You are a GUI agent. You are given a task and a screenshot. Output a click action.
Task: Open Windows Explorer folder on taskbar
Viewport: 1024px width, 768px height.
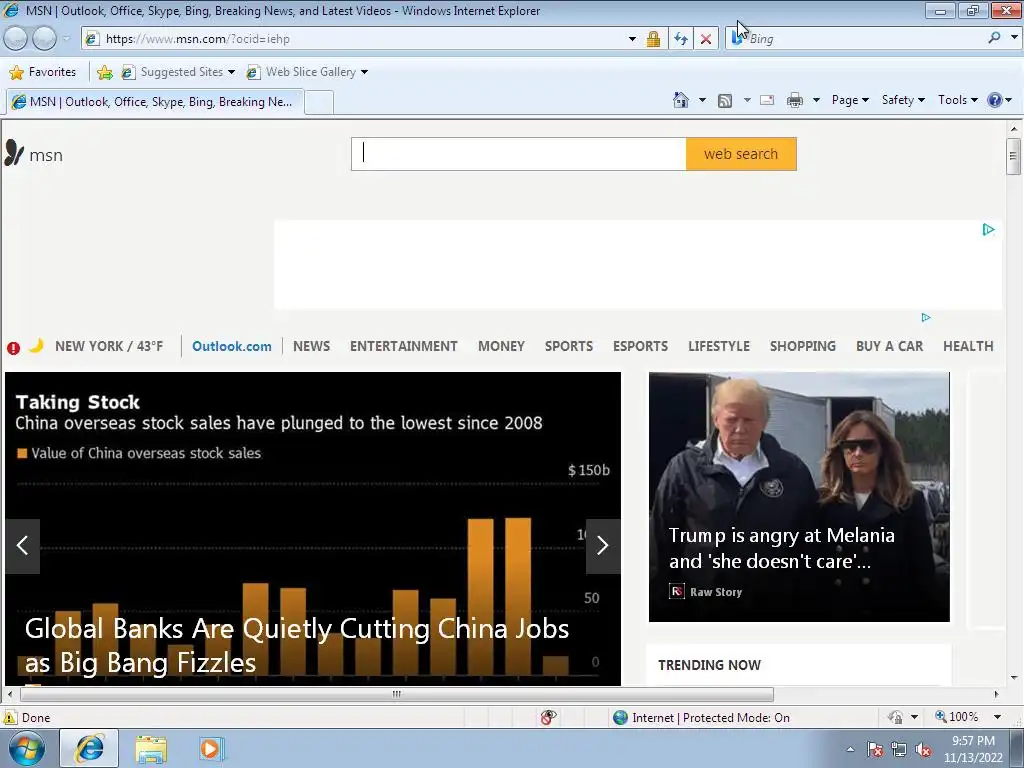151,749
